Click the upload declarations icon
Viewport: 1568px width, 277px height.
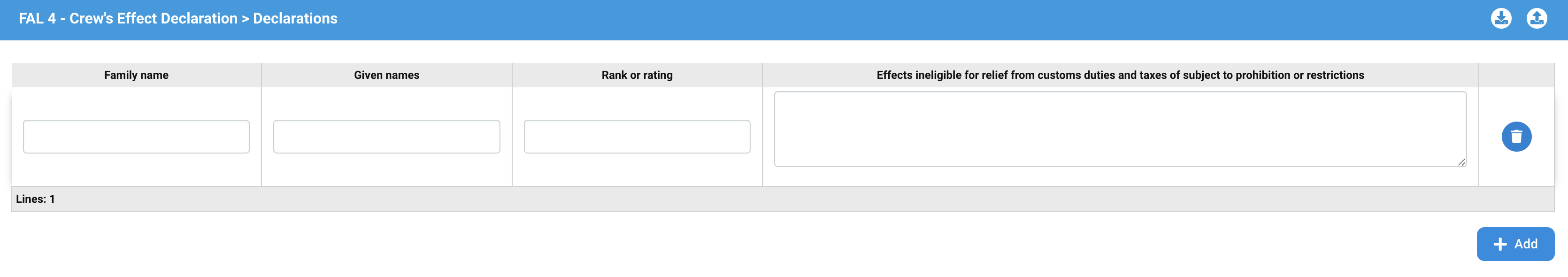[1537, 18]
